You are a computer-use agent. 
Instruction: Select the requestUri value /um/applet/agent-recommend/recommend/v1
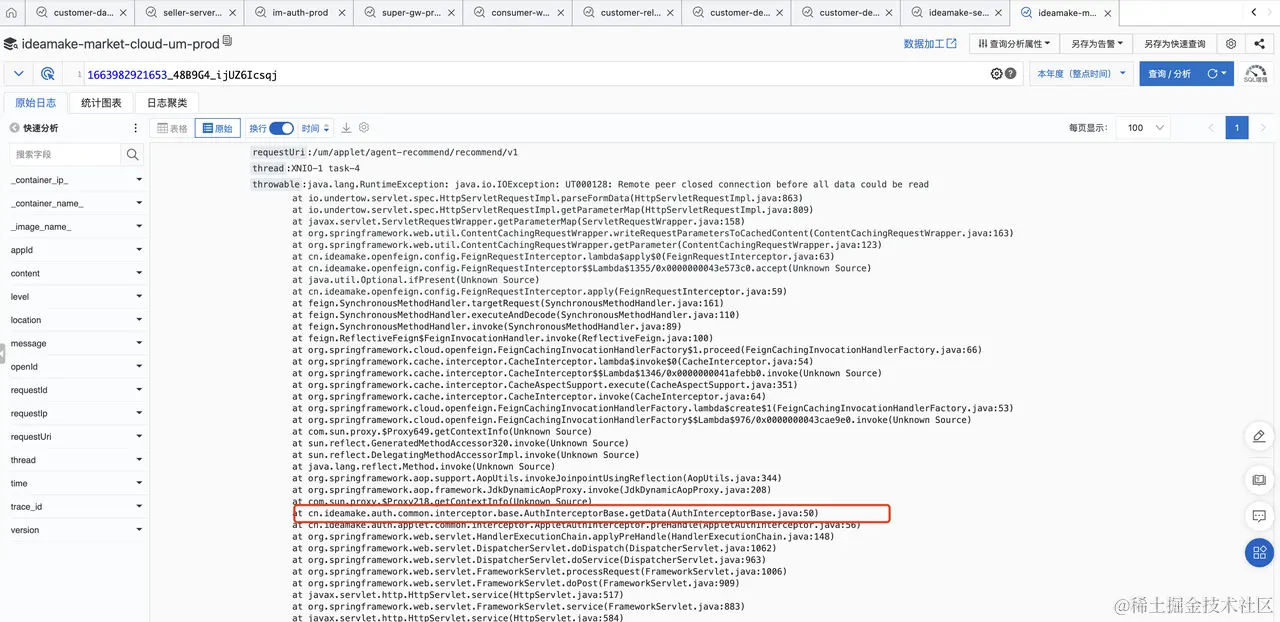(x=414, y=152)
